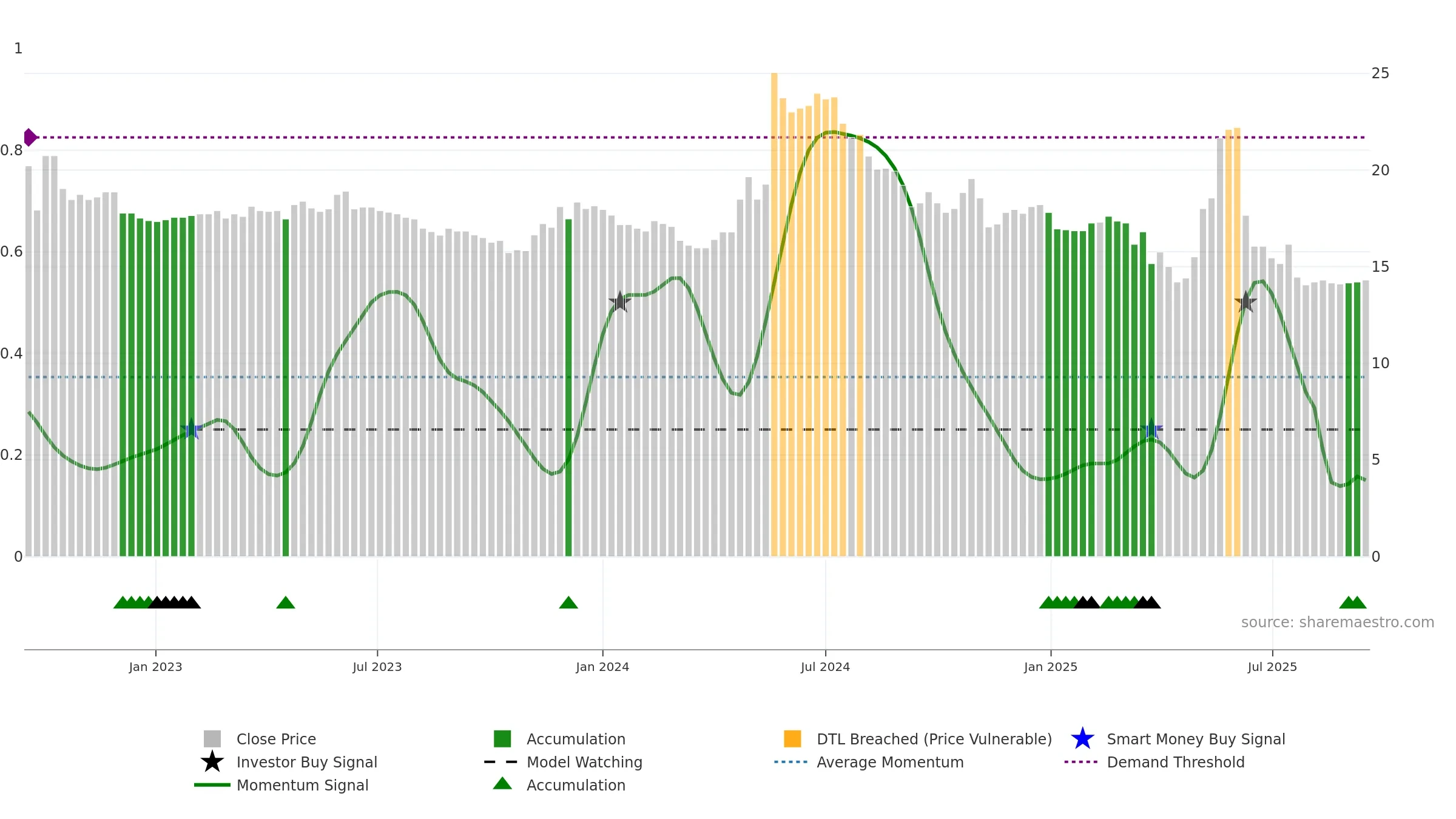Image resolution: width=1456 pixels, height=819 pixels.
Task: Click the black star marker before Jul 2025
Action: point(1245,302)
